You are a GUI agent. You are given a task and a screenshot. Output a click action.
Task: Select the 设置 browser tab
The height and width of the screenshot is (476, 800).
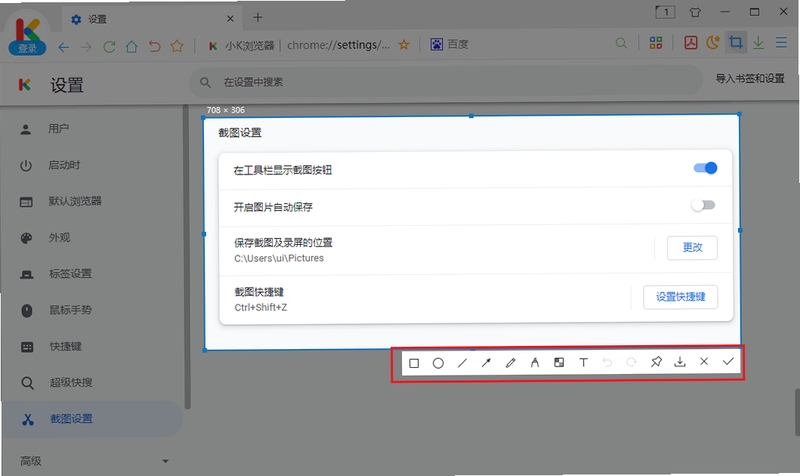point(151,19)
